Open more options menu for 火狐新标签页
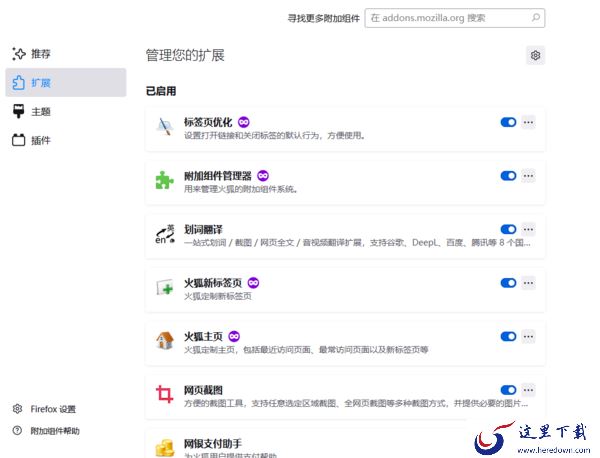Viewport: 600px width, 458px height. tap(528, 283)
